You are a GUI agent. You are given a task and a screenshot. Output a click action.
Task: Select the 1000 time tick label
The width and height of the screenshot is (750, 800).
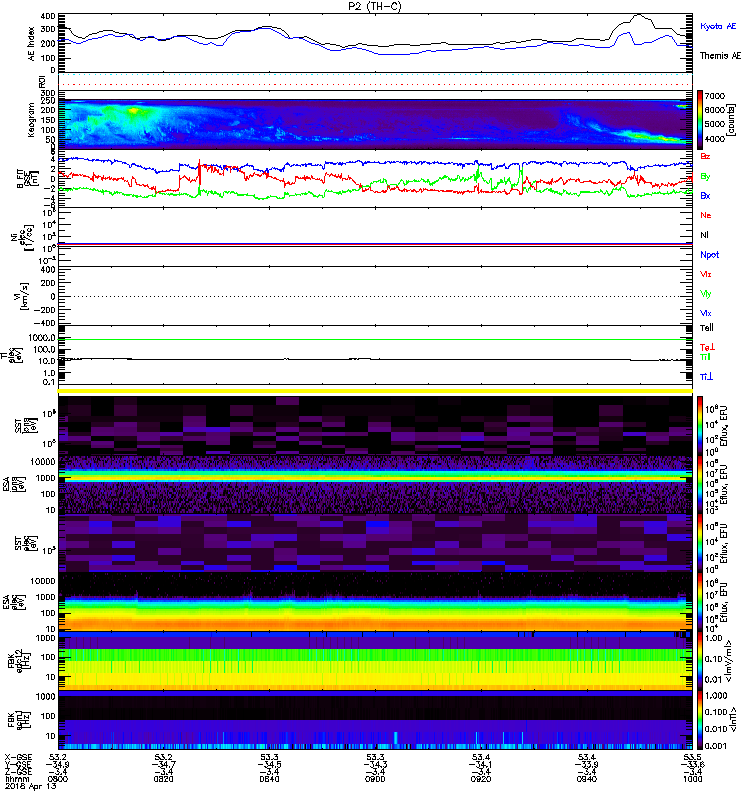point(692,780)
